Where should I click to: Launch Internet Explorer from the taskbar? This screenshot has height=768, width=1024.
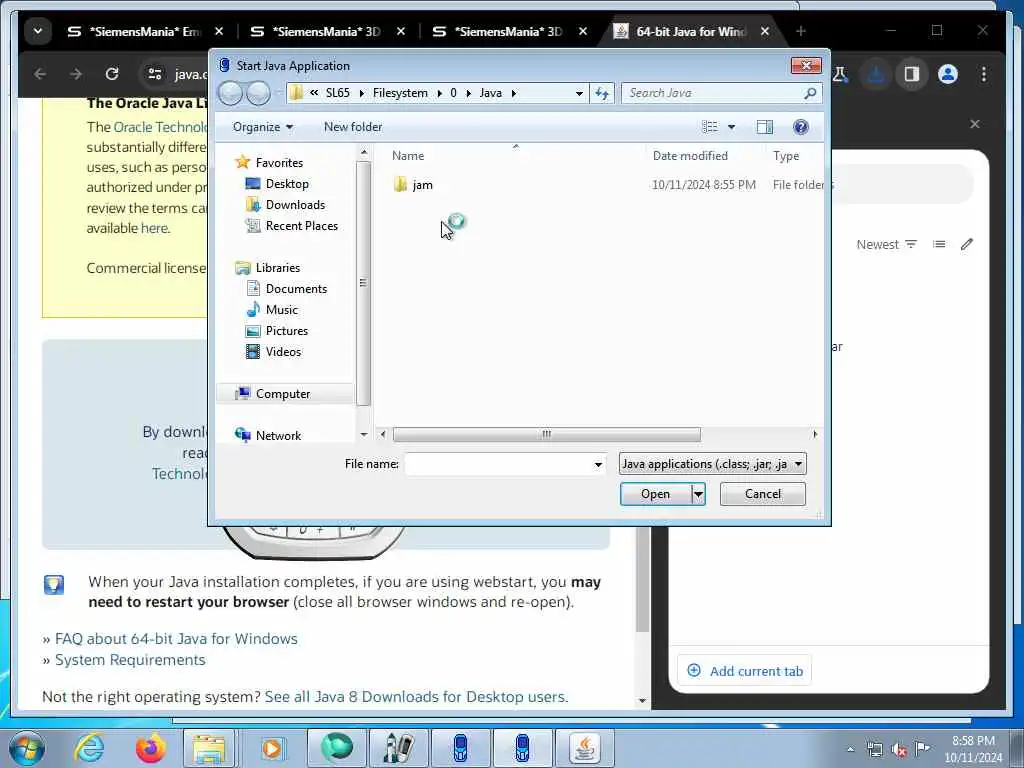click(x=89, y=748)
